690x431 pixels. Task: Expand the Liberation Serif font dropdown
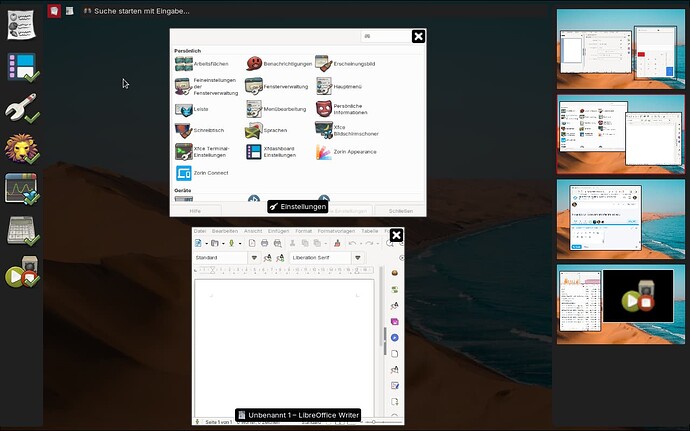[356, 258]
